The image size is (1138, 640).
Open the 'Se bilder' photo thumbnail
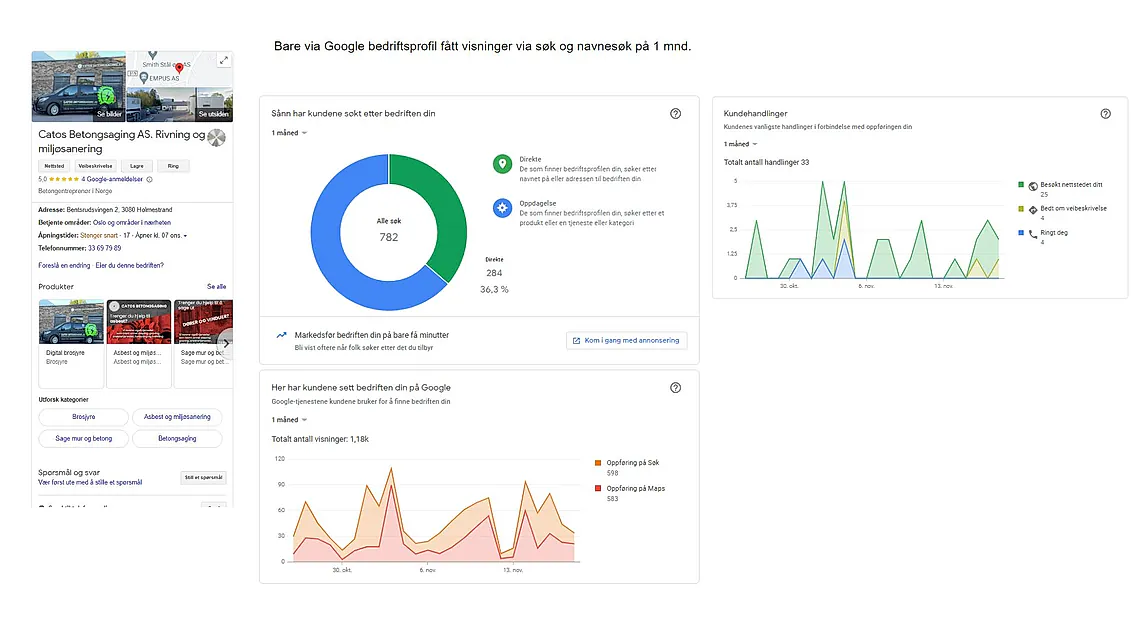pyautogui.click(x=78, y=86)
